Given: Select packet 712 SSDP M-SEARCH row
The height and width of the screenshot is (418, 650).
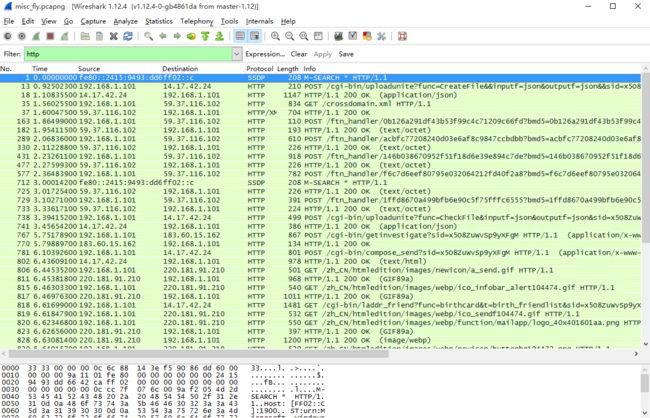Looking at the screenshot, I should (x=320, y=182).
